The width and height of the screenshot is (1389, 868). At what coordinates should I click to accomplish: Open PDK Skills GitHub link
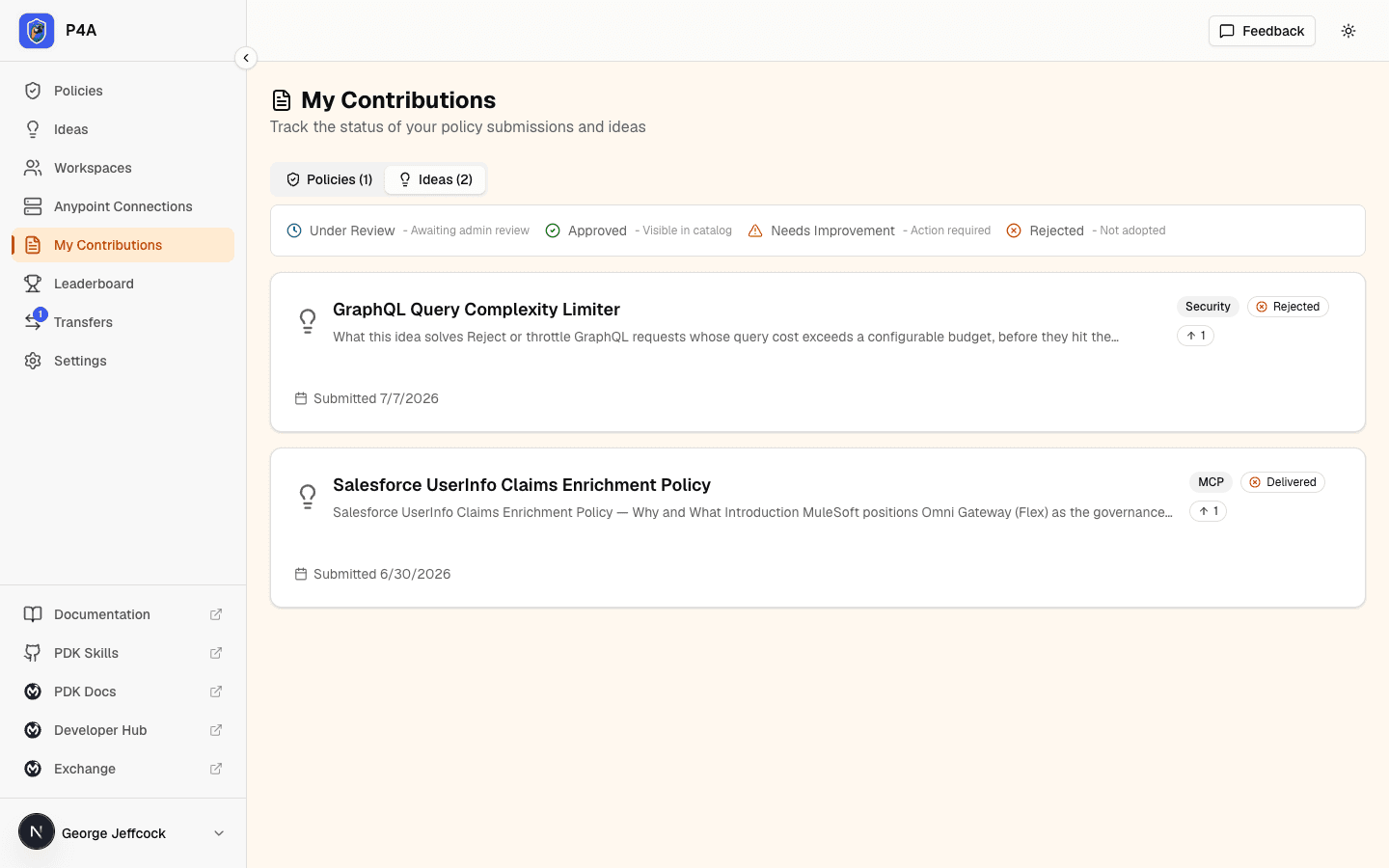click(123, 653)
